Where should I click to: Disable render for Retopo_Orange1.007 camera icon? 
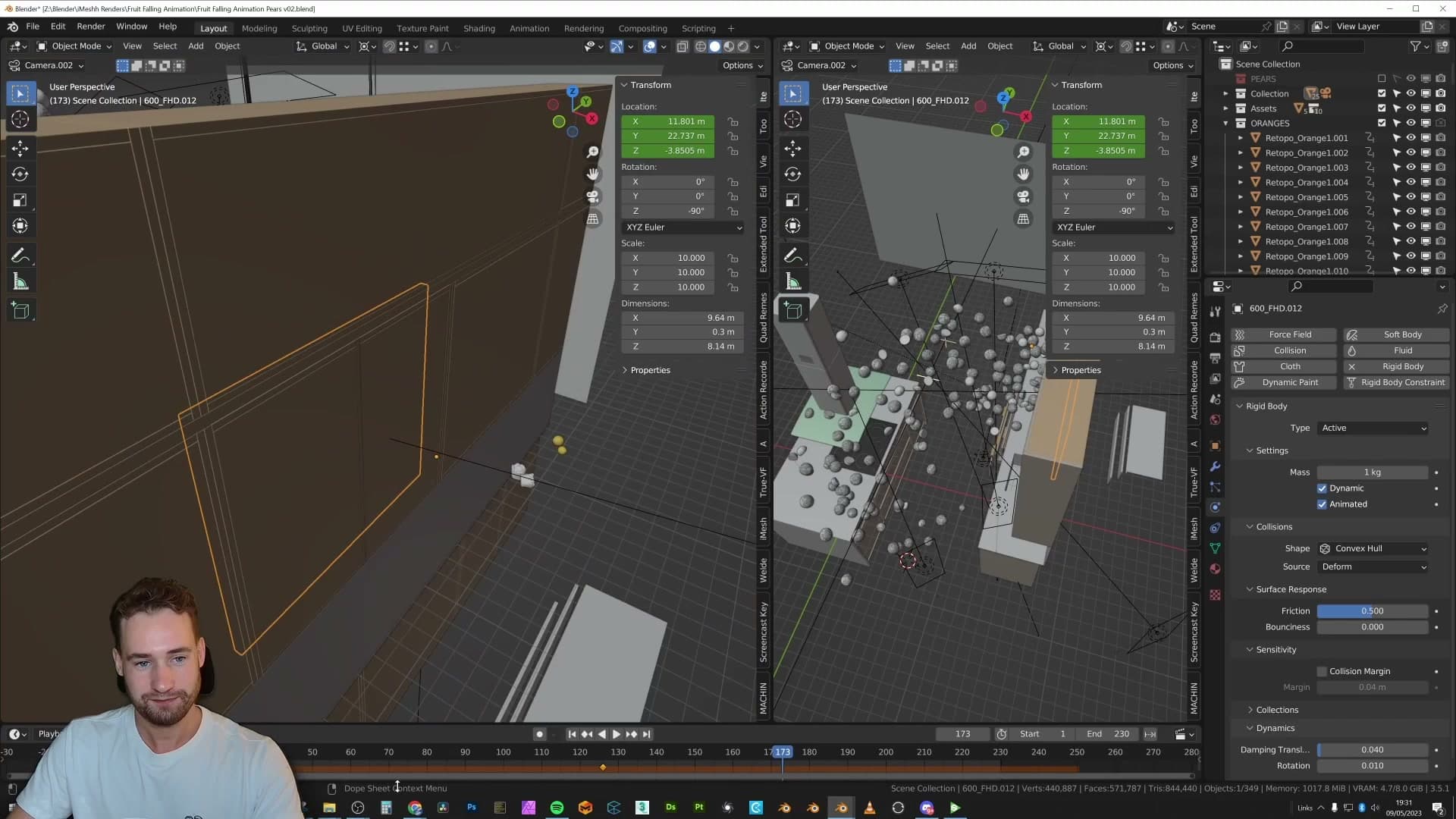pos(1440,227)
